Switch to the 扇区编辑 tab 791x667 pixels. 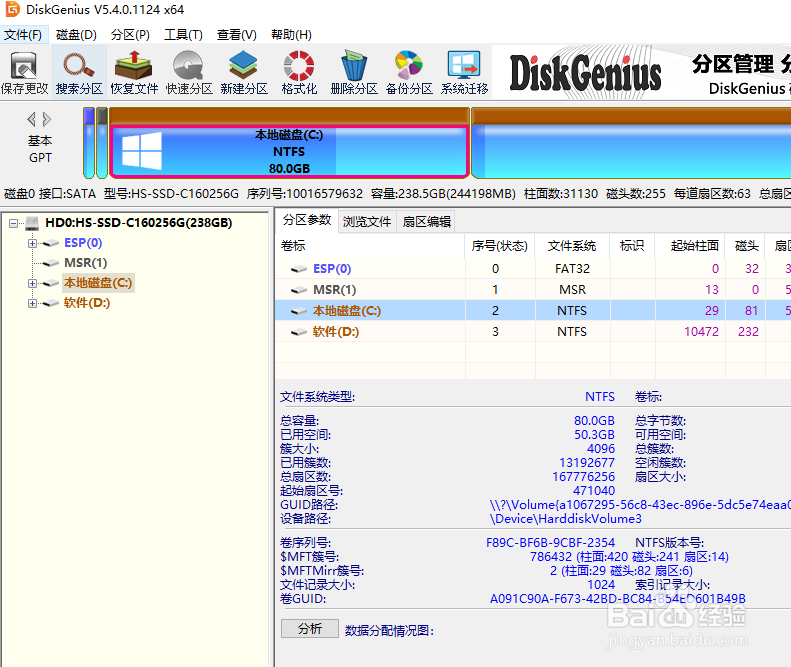tap(426, 221)
